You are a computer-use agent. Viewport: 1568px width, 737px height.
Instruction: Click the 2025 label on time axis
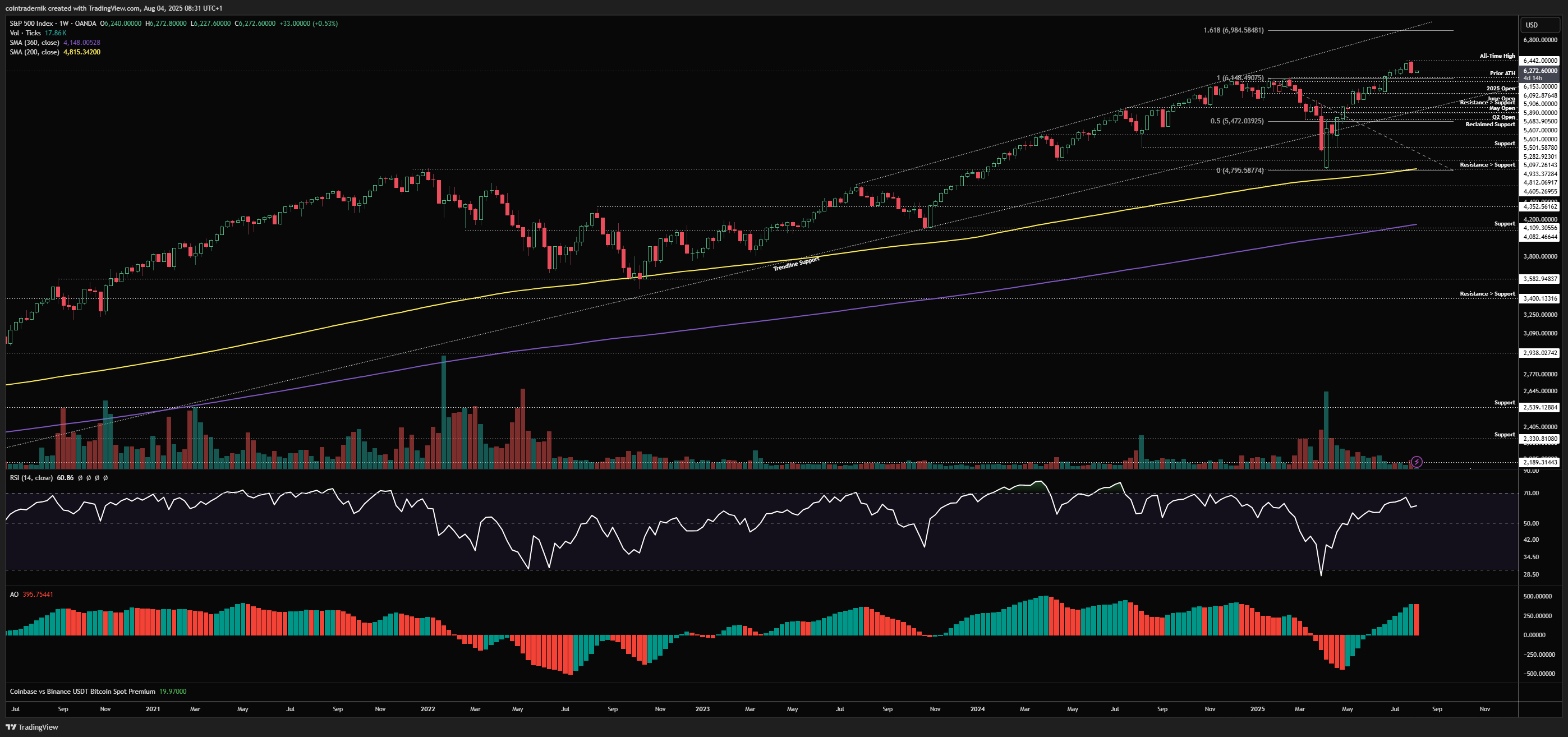point(1257,709)
